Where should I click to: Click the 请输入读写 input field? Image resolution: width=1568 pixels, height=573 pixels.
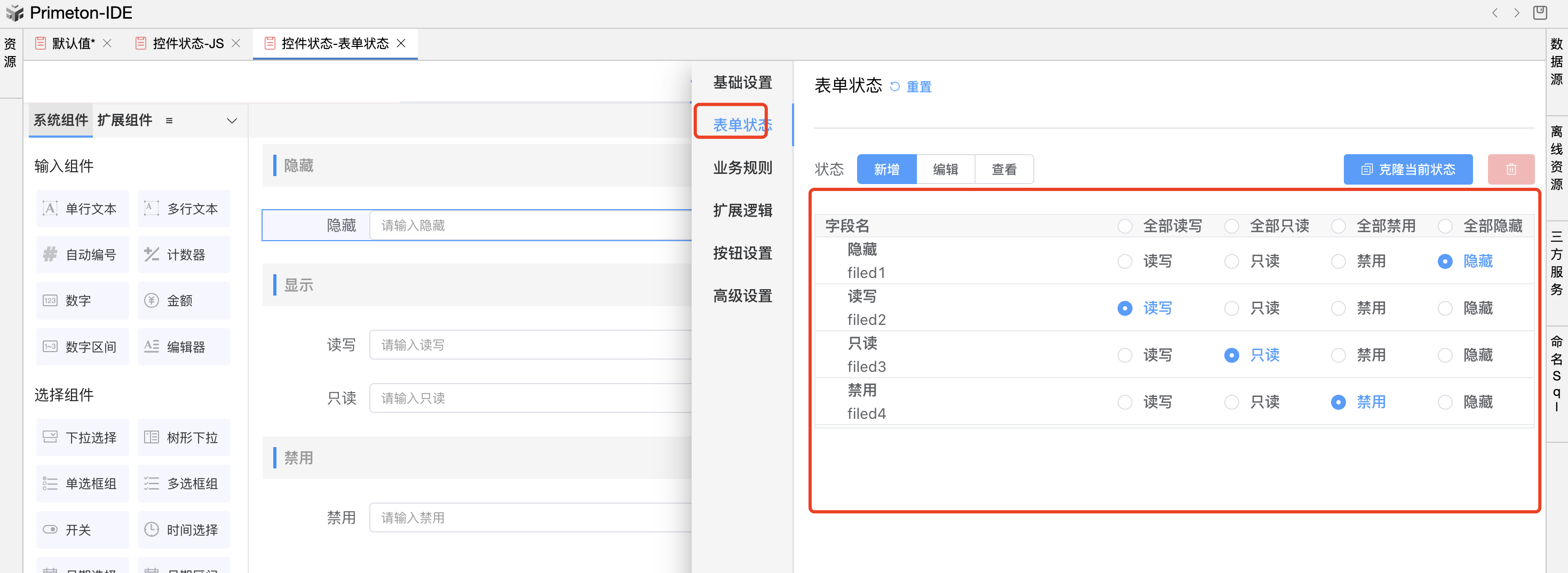(x=529, y=345)
